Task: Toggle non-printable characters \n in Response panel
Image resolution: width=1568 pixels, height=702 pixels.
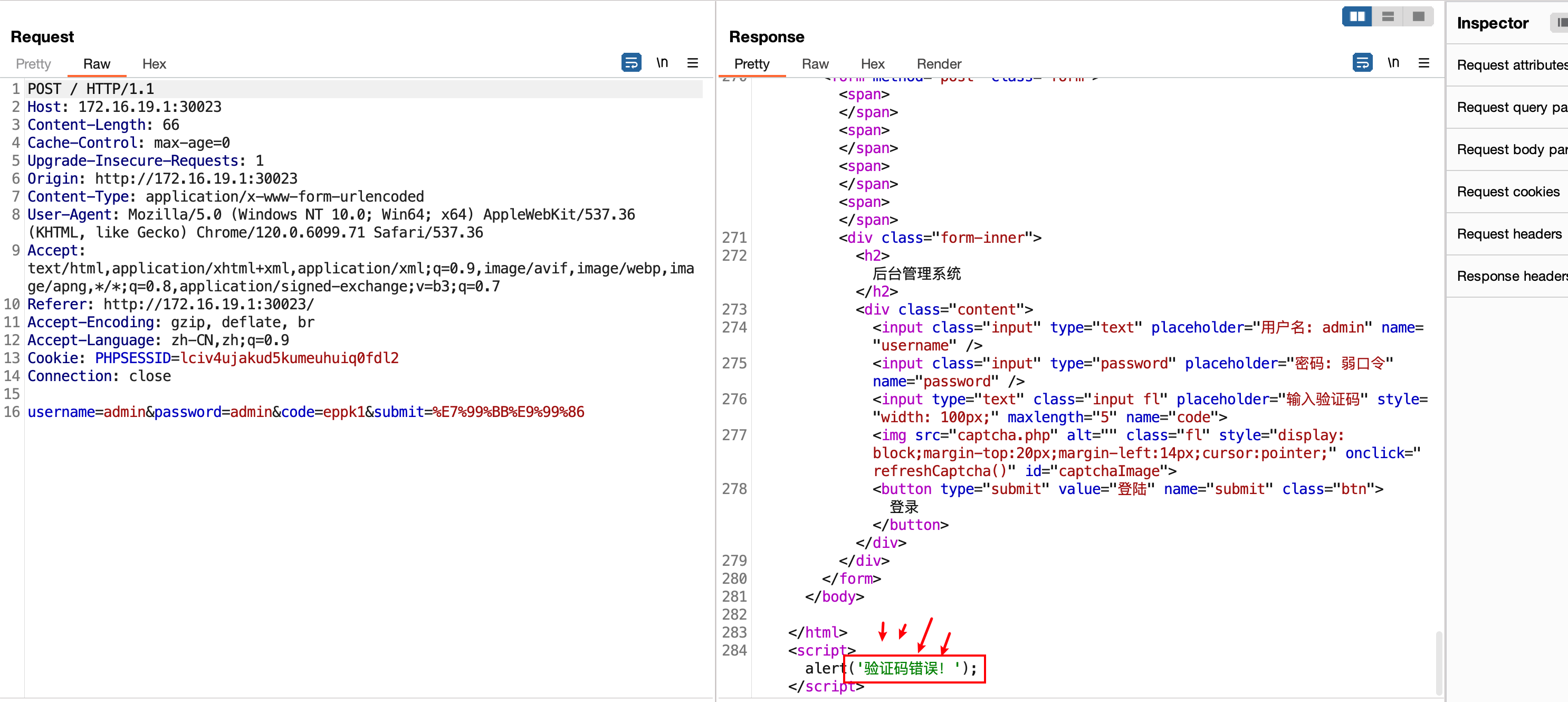Action: pyautogui.click(x=1393, y=63)
